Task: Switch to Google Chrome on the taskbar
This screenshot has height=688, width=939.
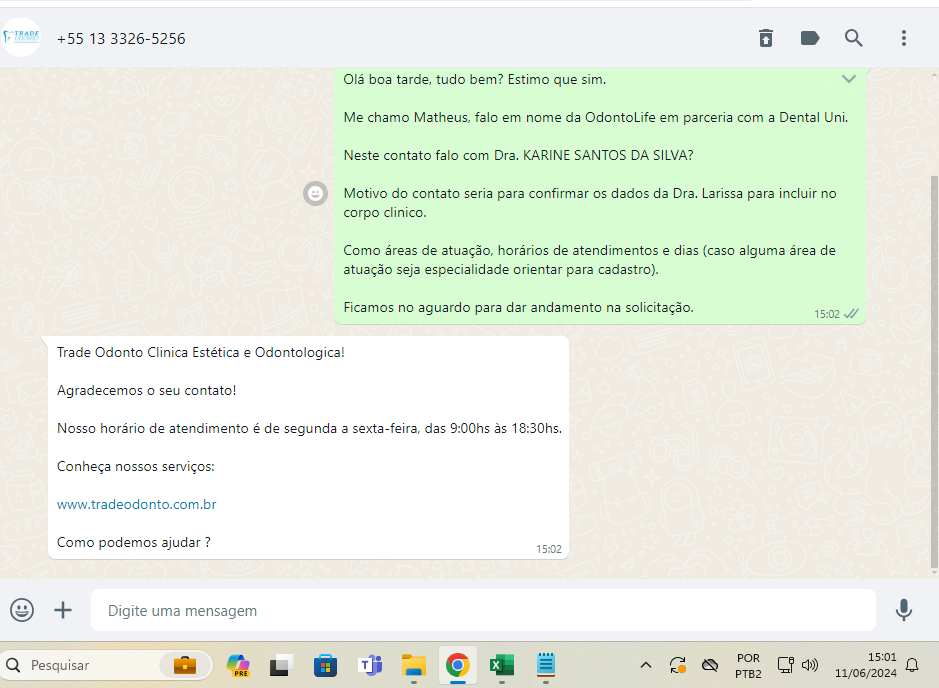Action: pos(458,665)
